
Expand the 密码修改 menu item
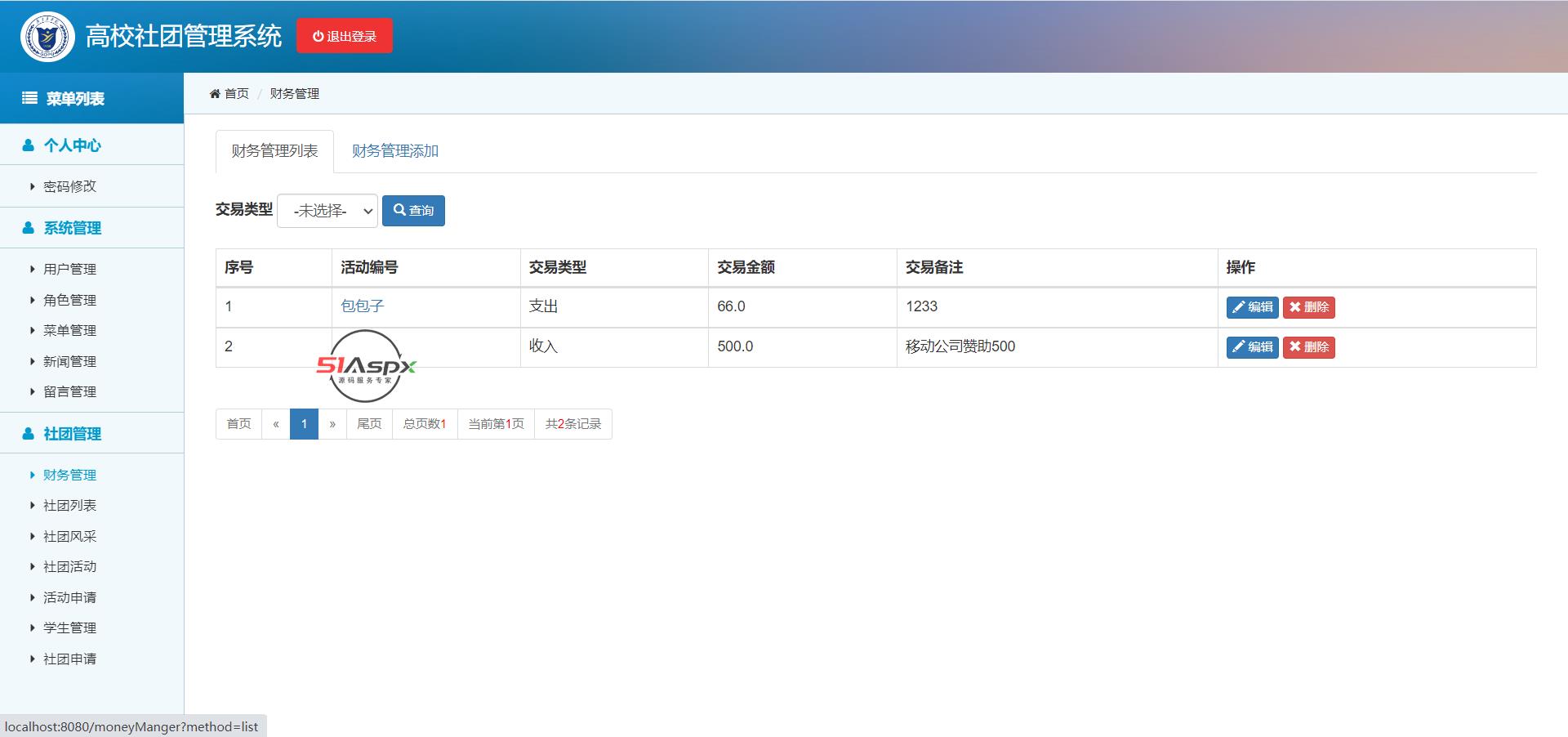69,186
